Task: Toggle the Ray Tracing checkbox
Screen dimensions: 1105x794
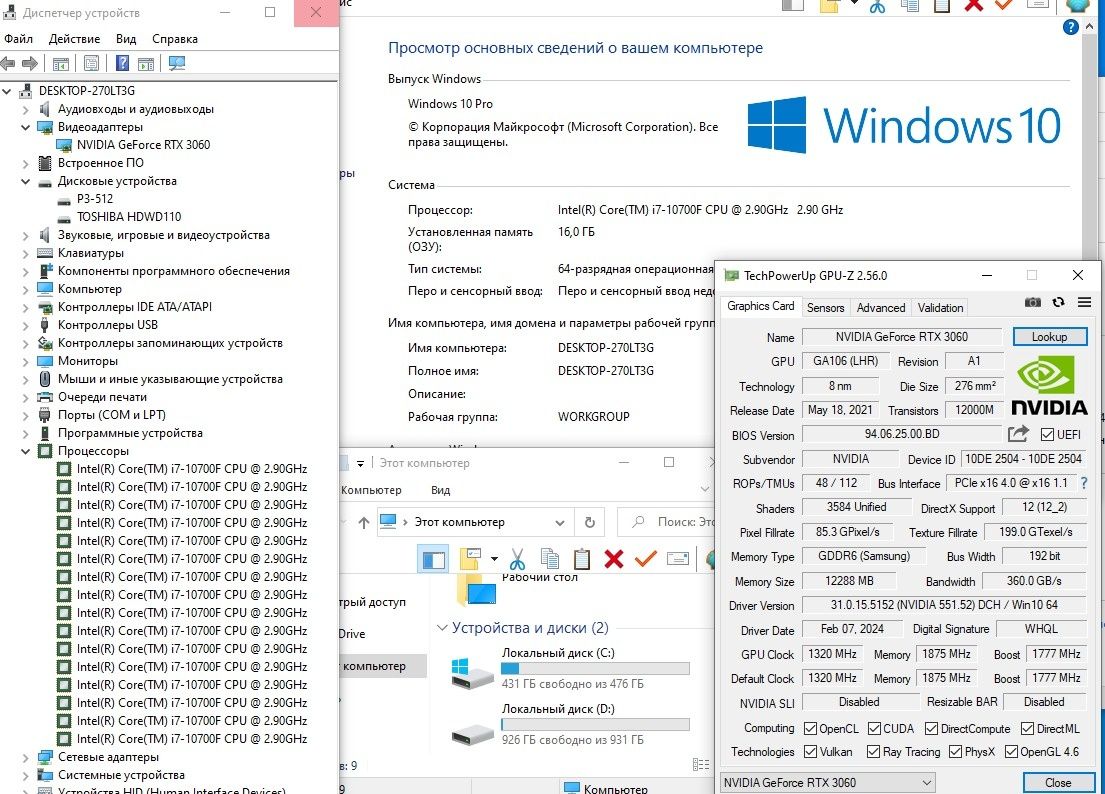Action: [x=873, y=752]
